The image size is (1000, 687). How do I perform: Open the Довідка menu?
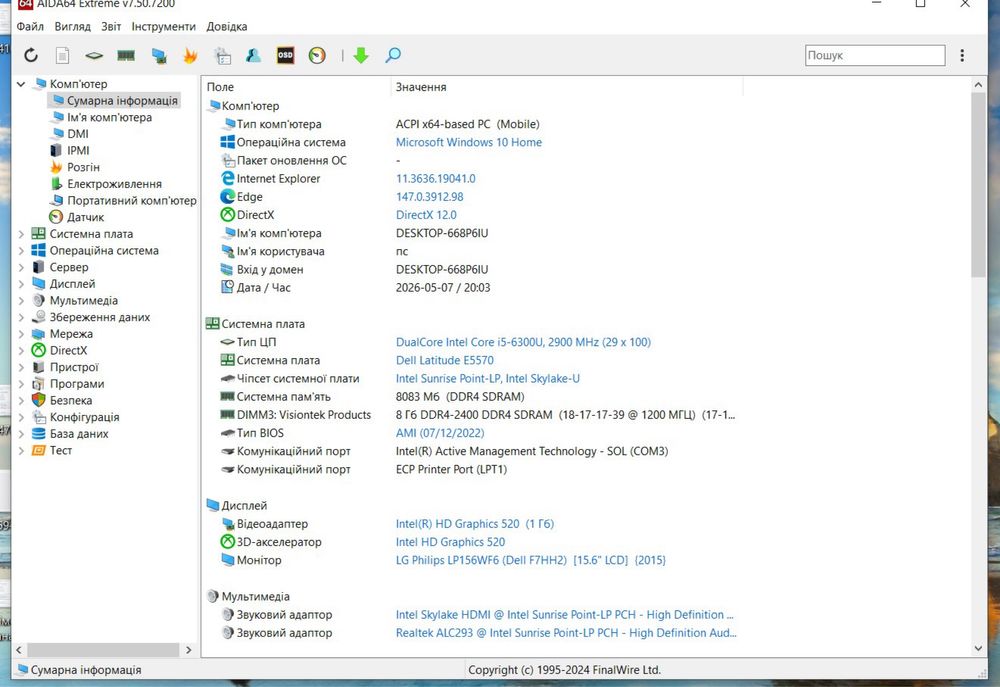coord(226,27)
